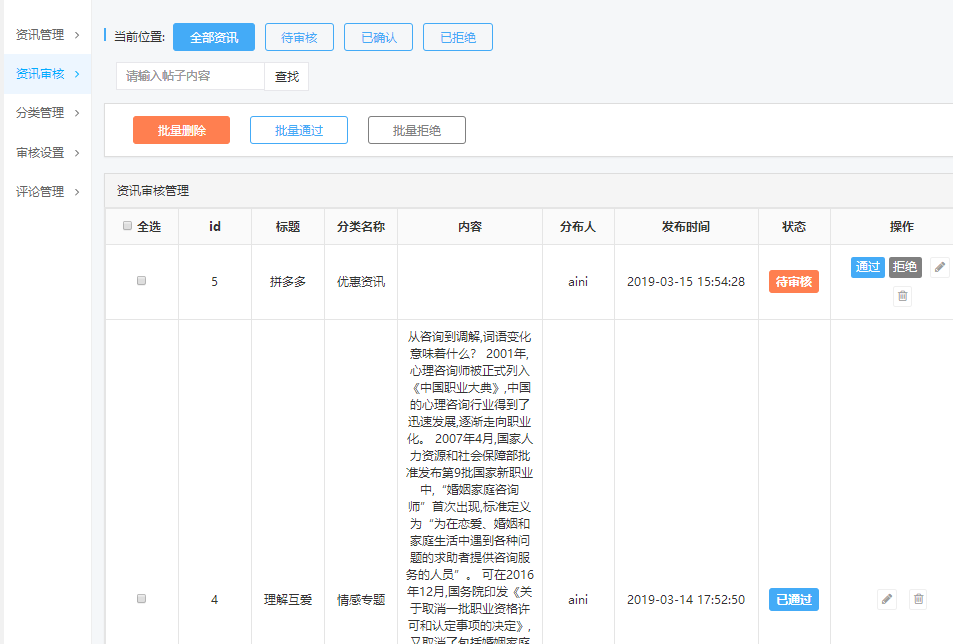Click the 分类名称 column header
Image resolution: width=953 pixels, height=644 pixels.
click(x=361, y=227)
